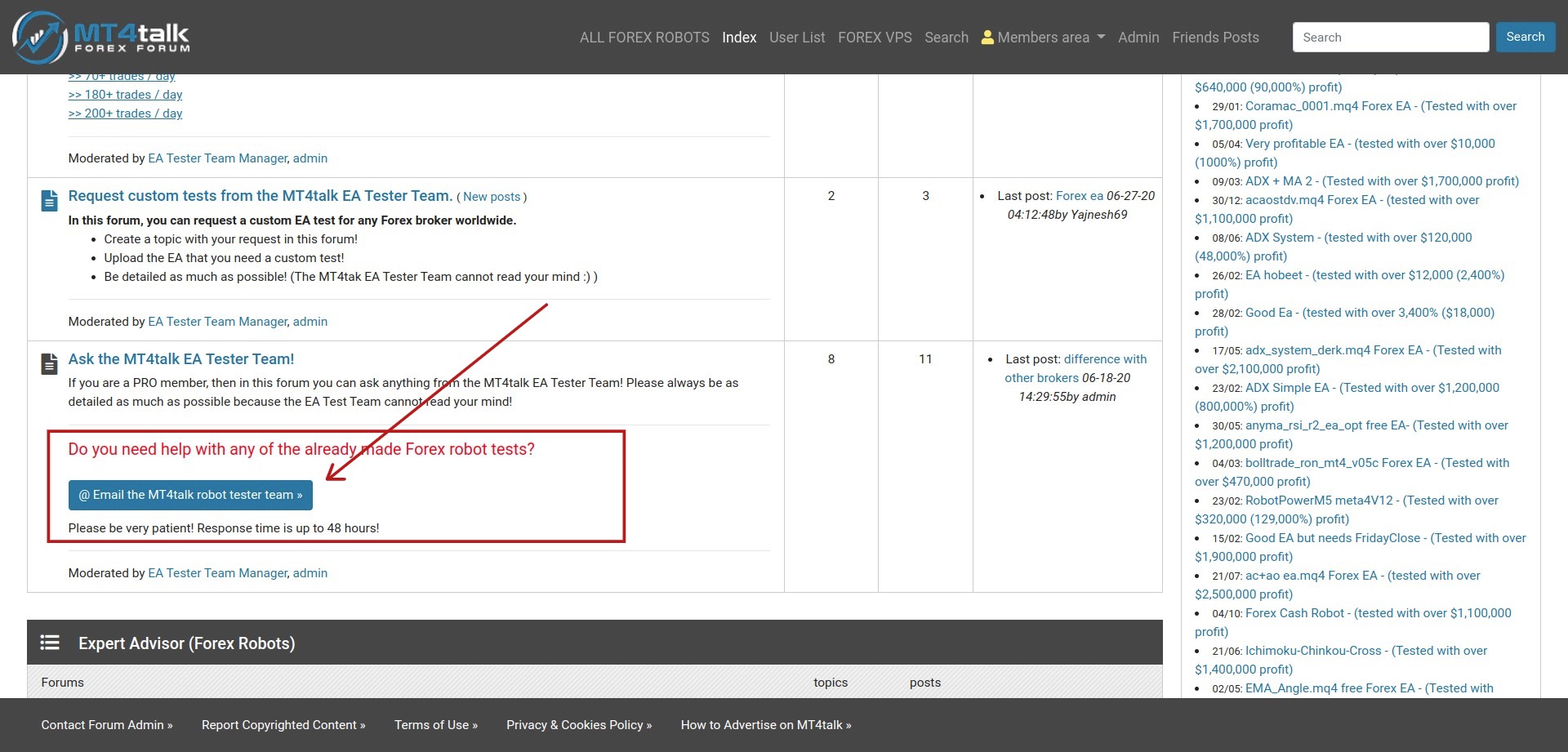Screen dimensions: 1568x752
Task: Click the user icon next to Members area
Action: 987,38
